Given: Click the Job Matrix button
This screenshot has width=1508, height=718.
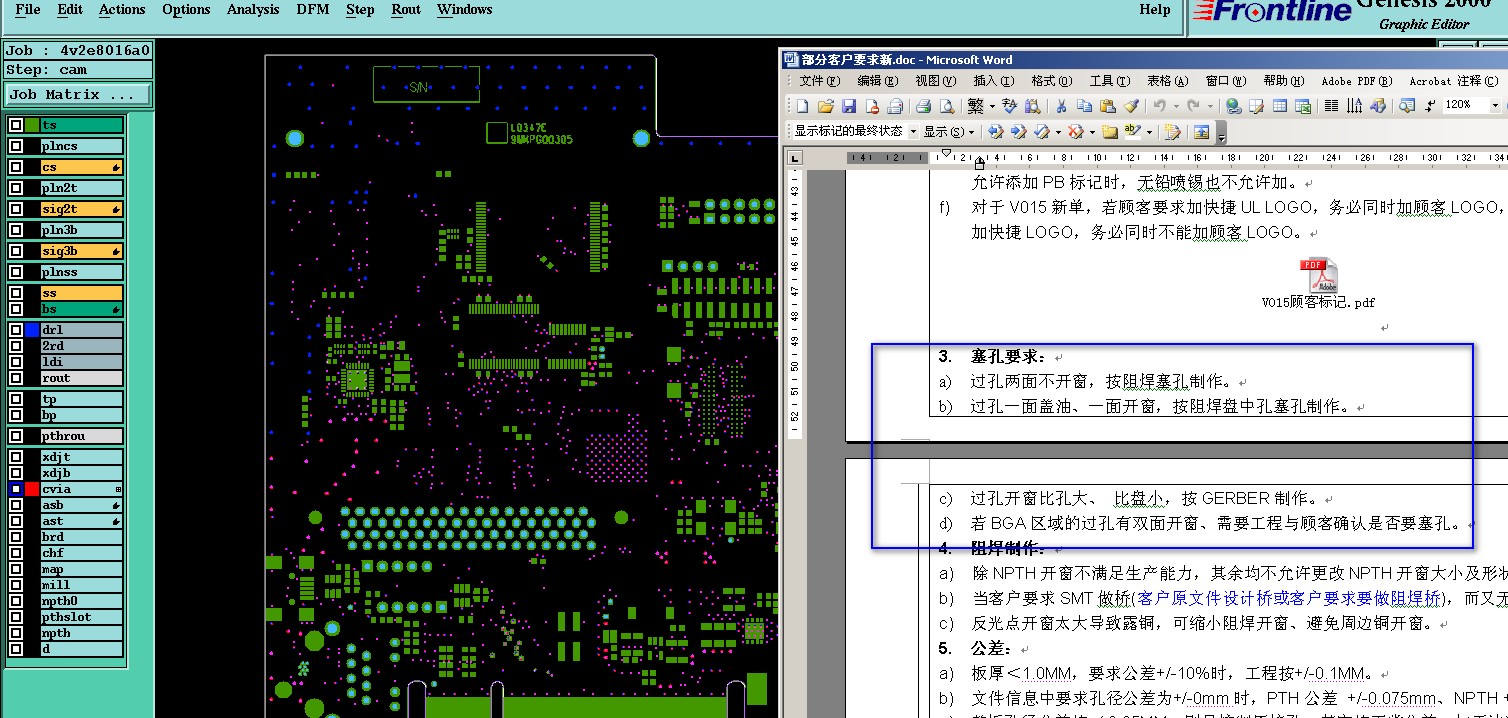Looking at the screenshot, I should click(x=78, y=94).
